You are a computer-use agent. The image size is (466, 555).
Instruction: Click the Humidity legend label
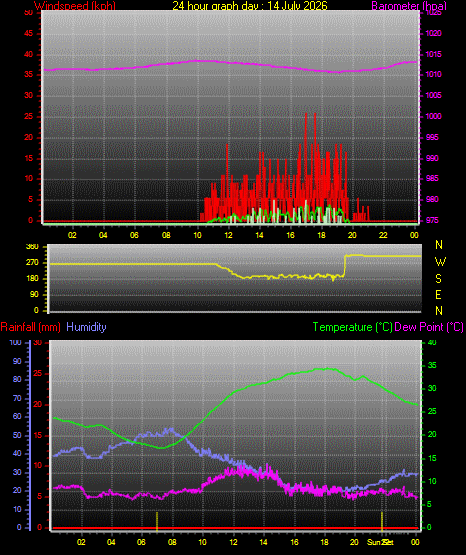[86, 327]
